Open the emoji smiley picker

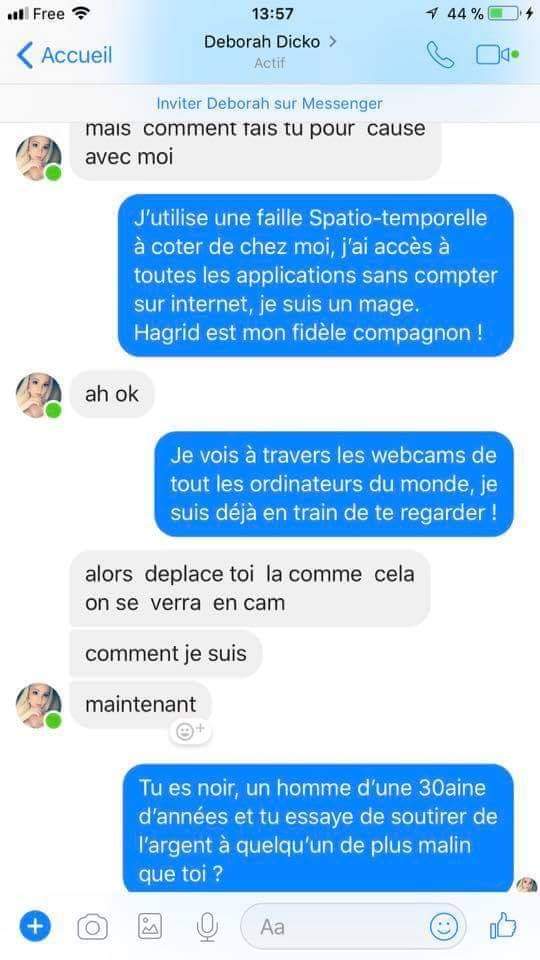coord(443,926)
